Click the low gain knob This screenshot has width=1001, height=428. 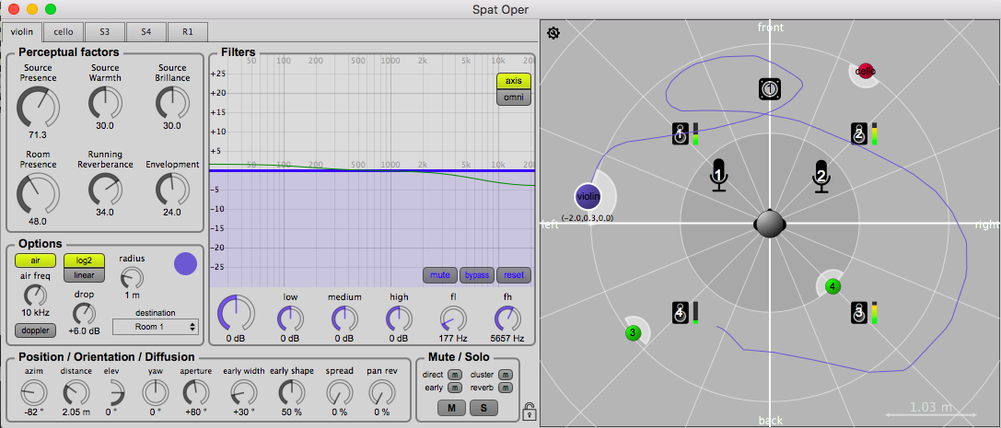290,318
